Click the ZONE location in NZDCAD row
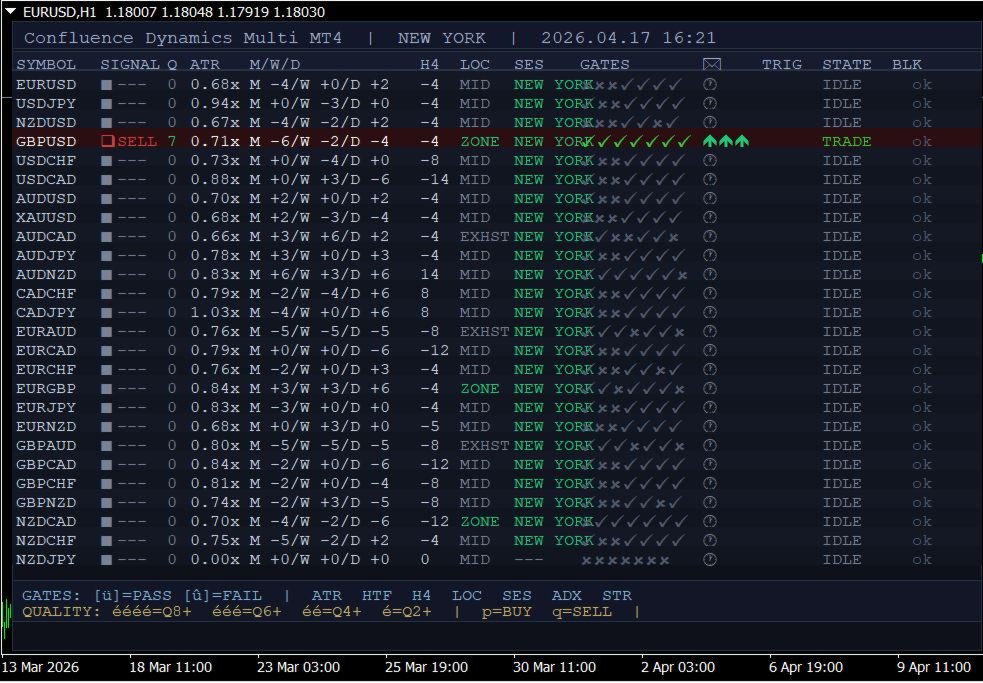Screen dimensions: 983x683 (480, 522)
